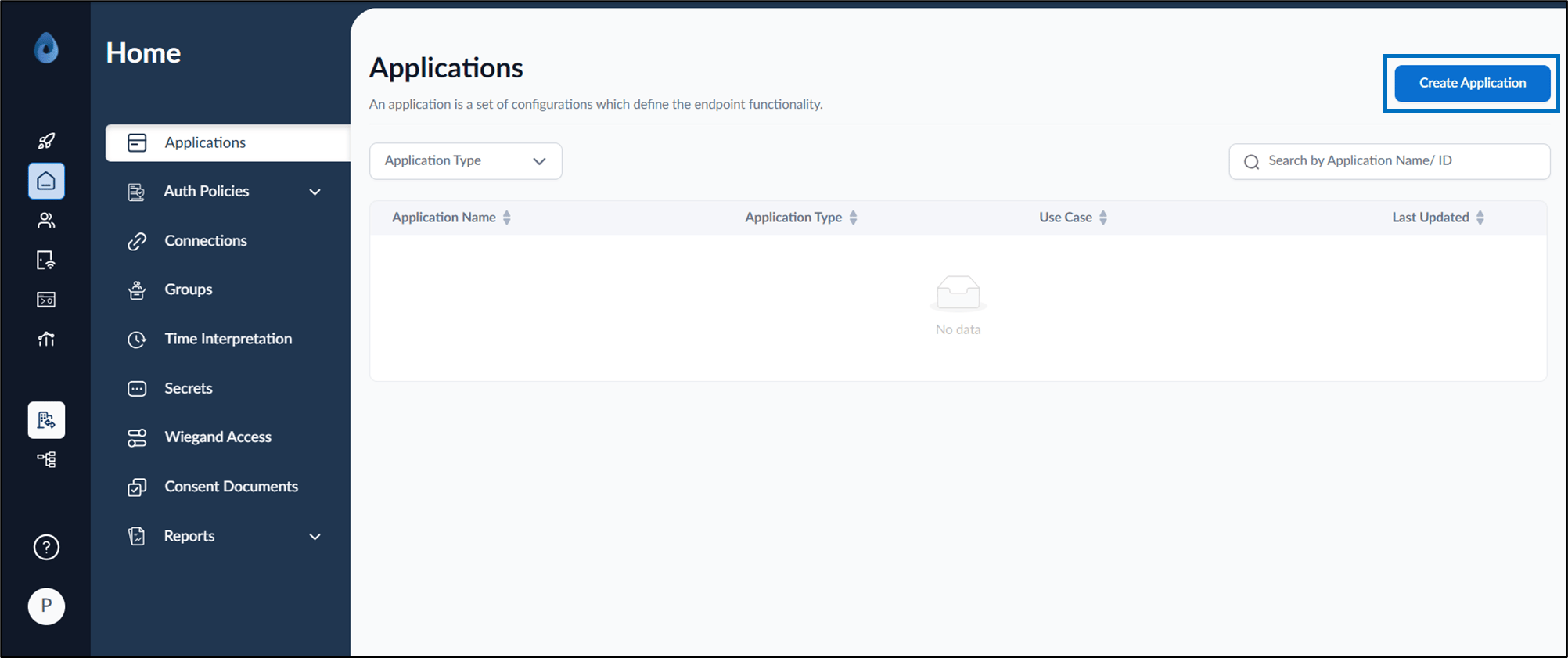1568x658 pixels.
Task: Click the Secrets icon
Action: click(137, 389)
